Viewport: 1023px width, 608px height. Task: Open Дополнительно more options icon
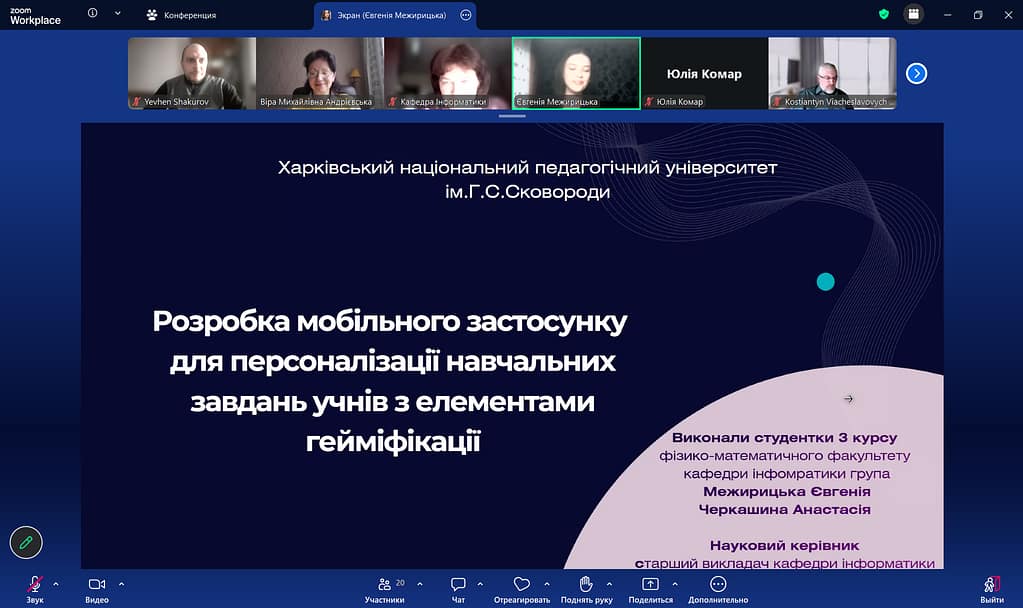pos(717,584)
